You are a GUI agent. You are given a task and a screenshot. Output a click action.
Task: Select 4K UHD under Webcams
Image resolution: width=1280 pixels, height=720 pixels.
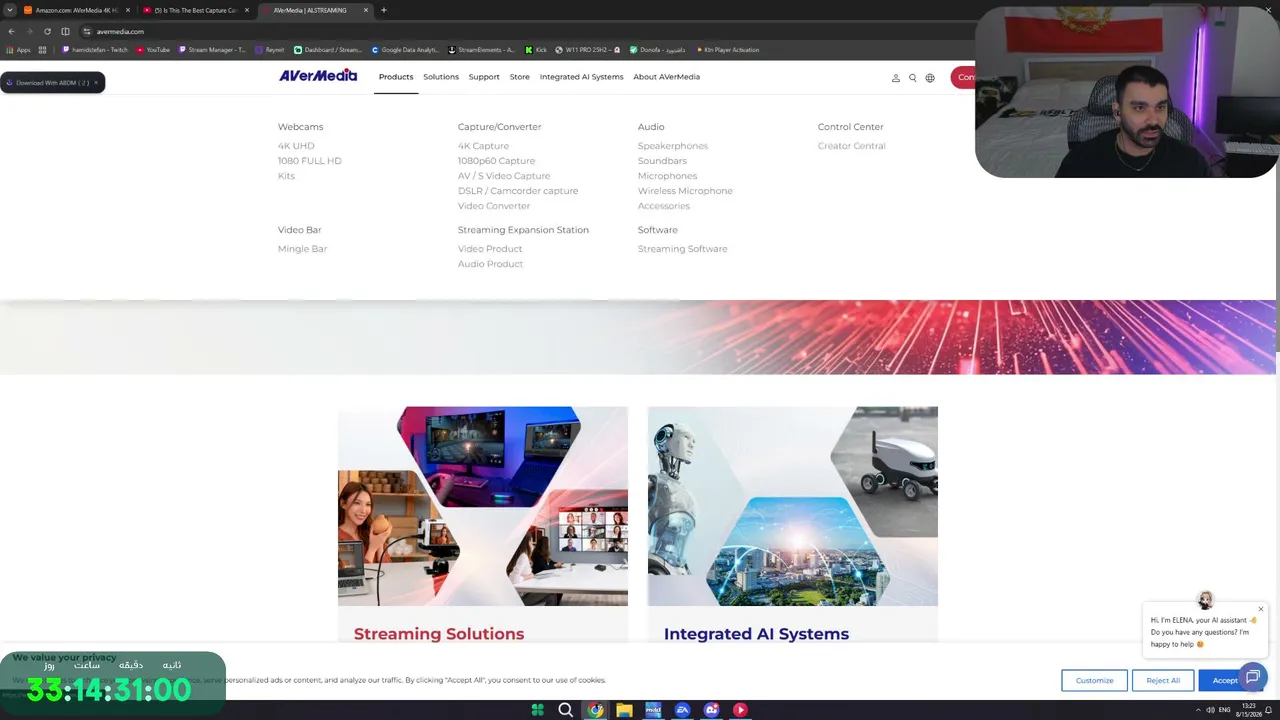click(x=296, y=146)
